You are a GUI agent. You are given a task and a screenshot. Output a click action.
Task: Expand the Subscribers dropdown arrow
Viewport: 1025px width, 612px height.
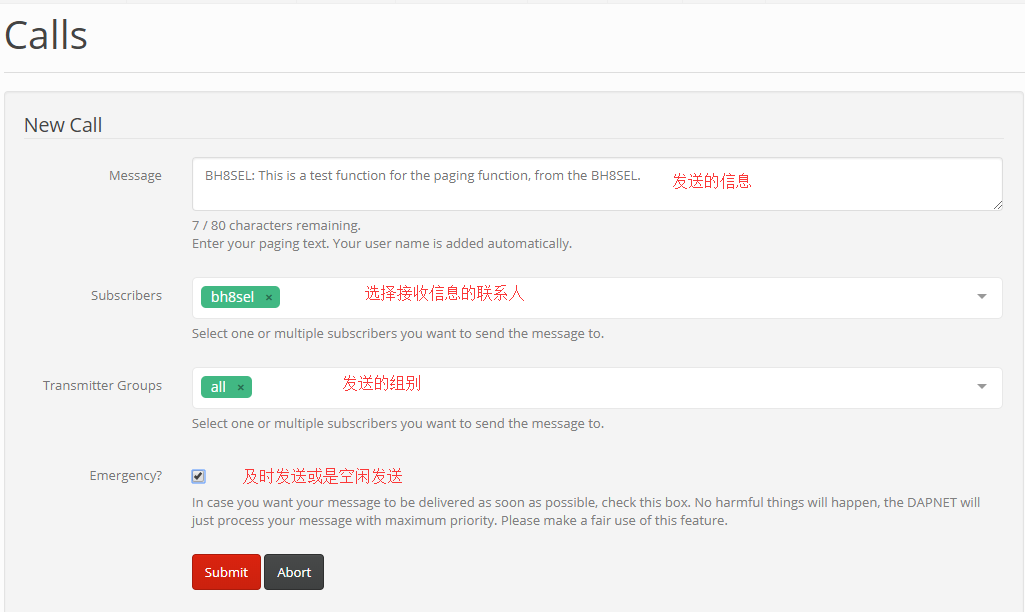point(981,297)
